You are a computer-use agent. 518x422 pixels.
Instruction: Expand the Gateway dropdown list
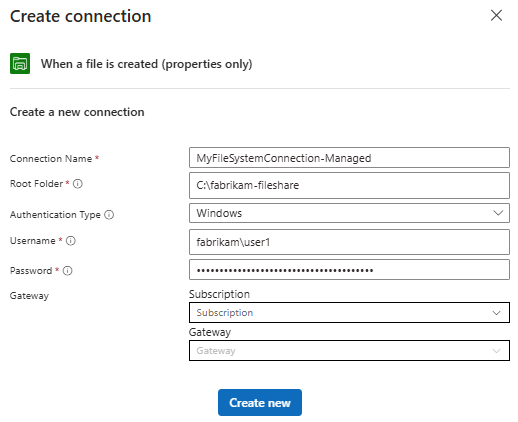pos(349,351)
